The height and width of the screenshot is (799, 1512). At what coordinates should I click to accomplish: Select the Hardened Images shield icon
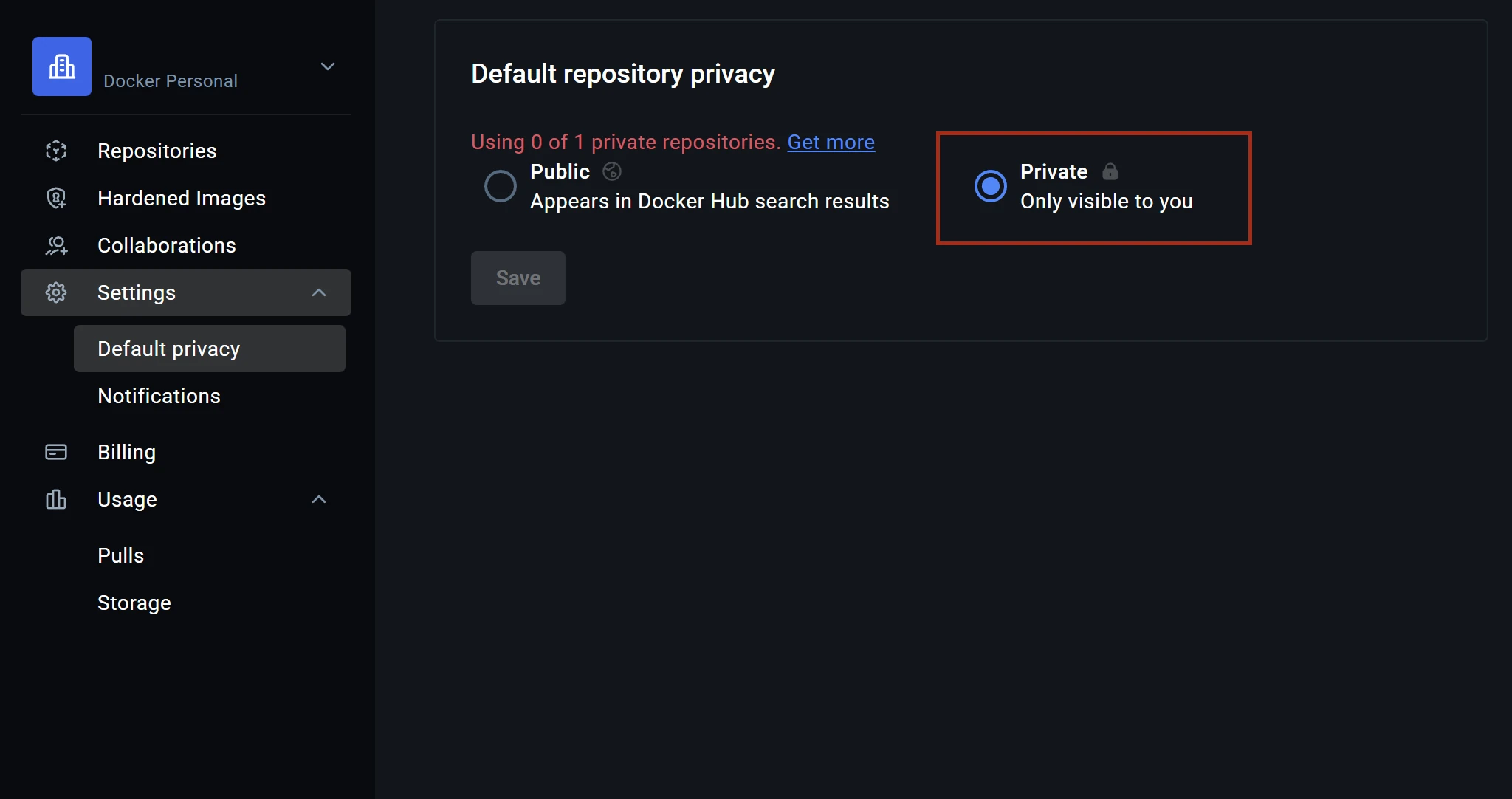pos(56,198)
